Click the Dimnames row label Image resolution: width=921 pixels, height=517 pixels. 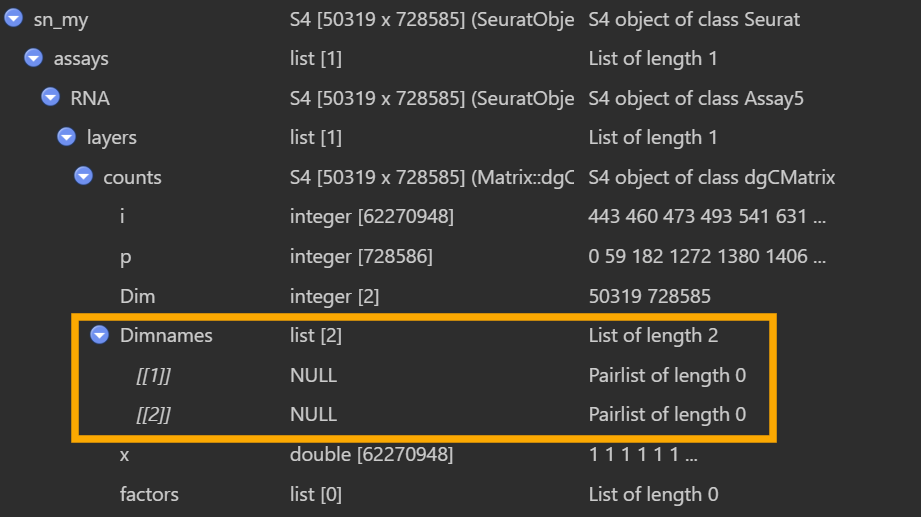tap(166, 335)
